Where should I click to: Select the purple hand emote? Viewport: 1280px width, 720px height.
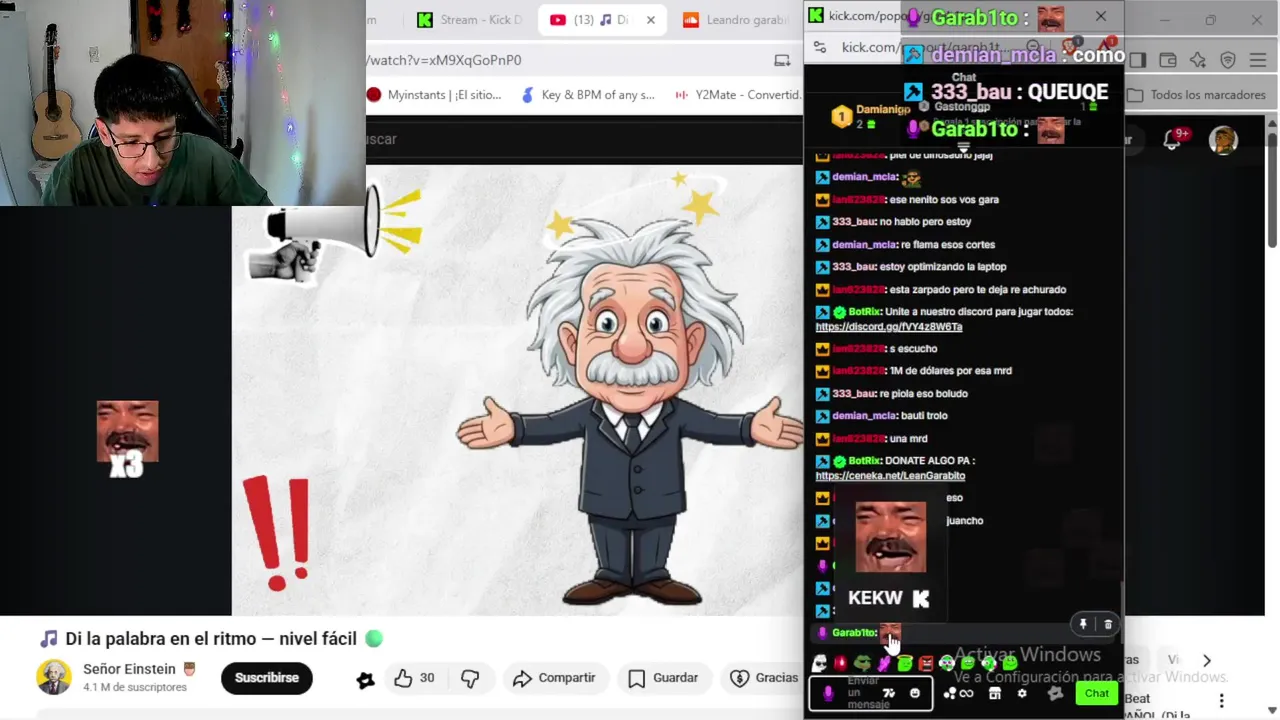tap(884, 663)
